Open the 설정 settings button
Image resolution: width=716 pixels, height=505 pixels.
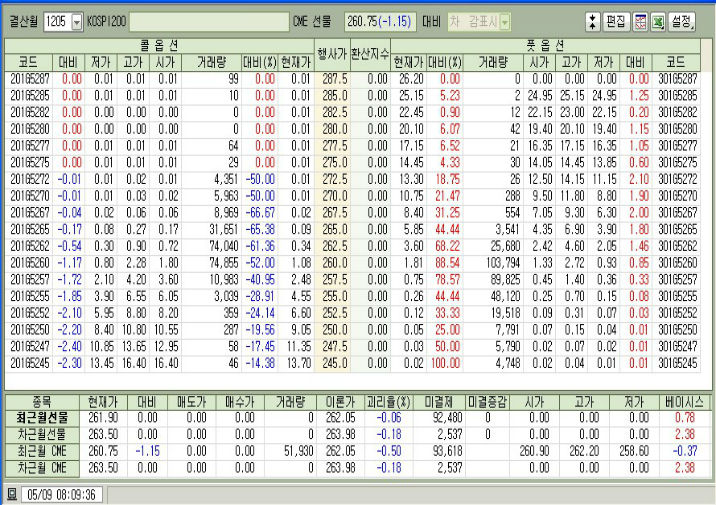[x=683, y=21]
